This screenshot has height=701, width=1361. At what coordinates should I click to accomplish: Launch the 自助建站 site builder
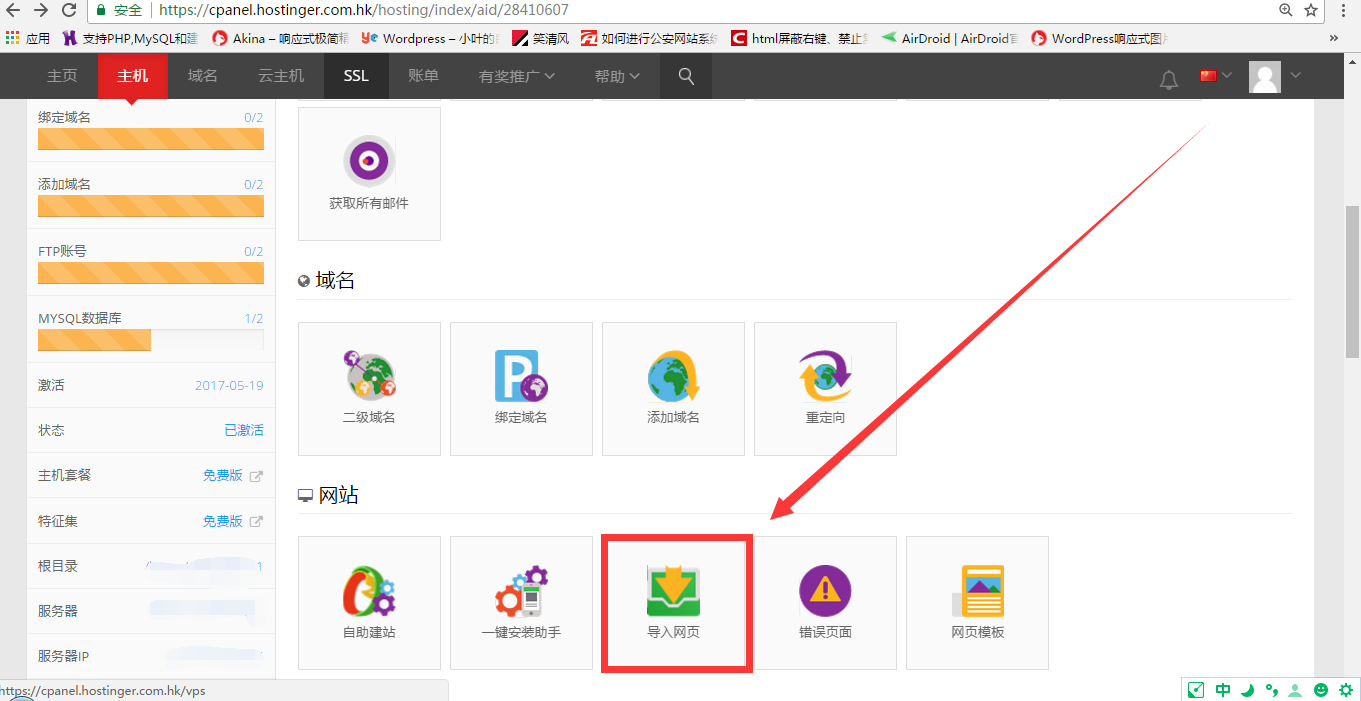(x=369, y=601)
